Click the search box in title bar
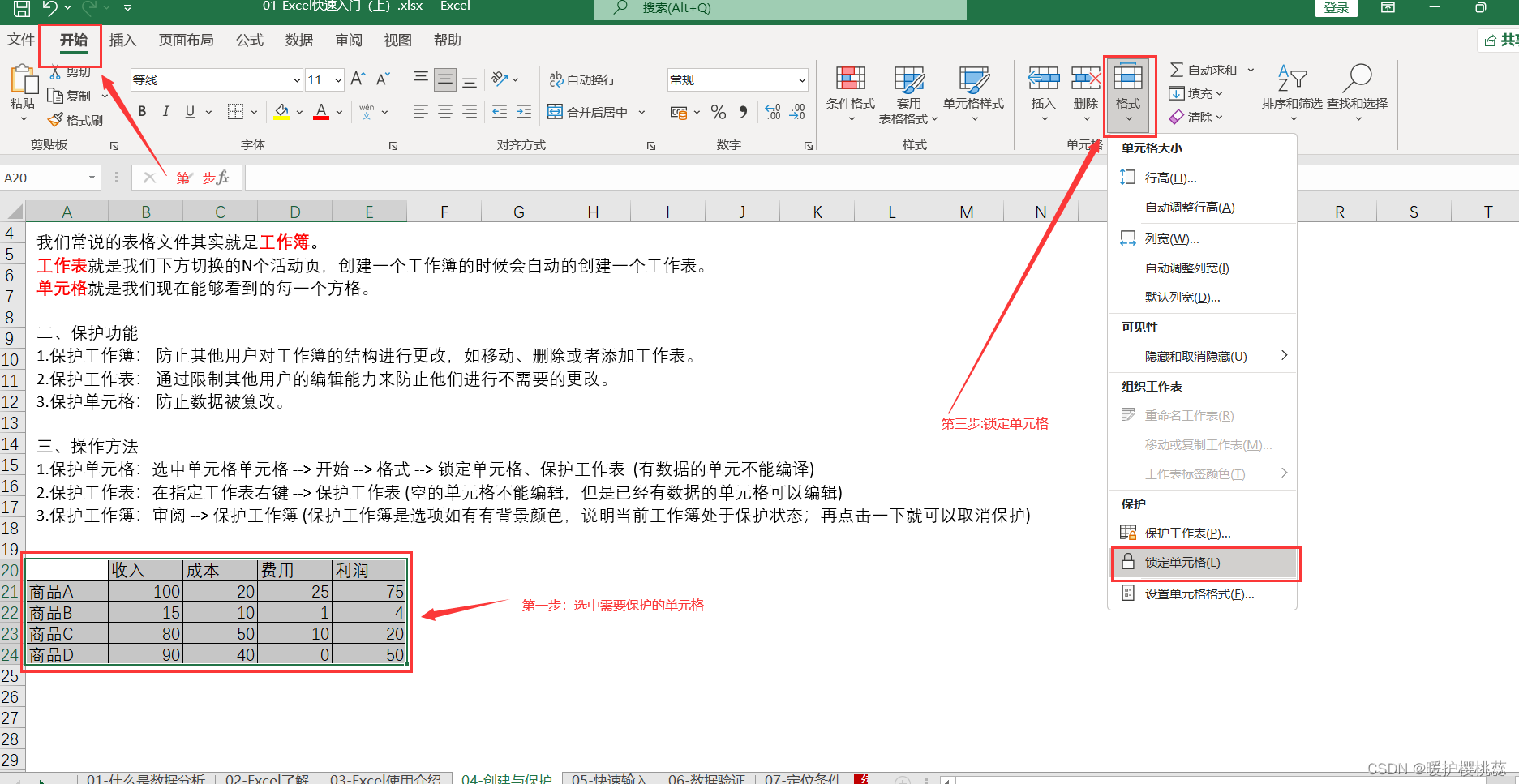Image resolution: width=1519 pixels, height=784 pixels. (x=780, y=8)
